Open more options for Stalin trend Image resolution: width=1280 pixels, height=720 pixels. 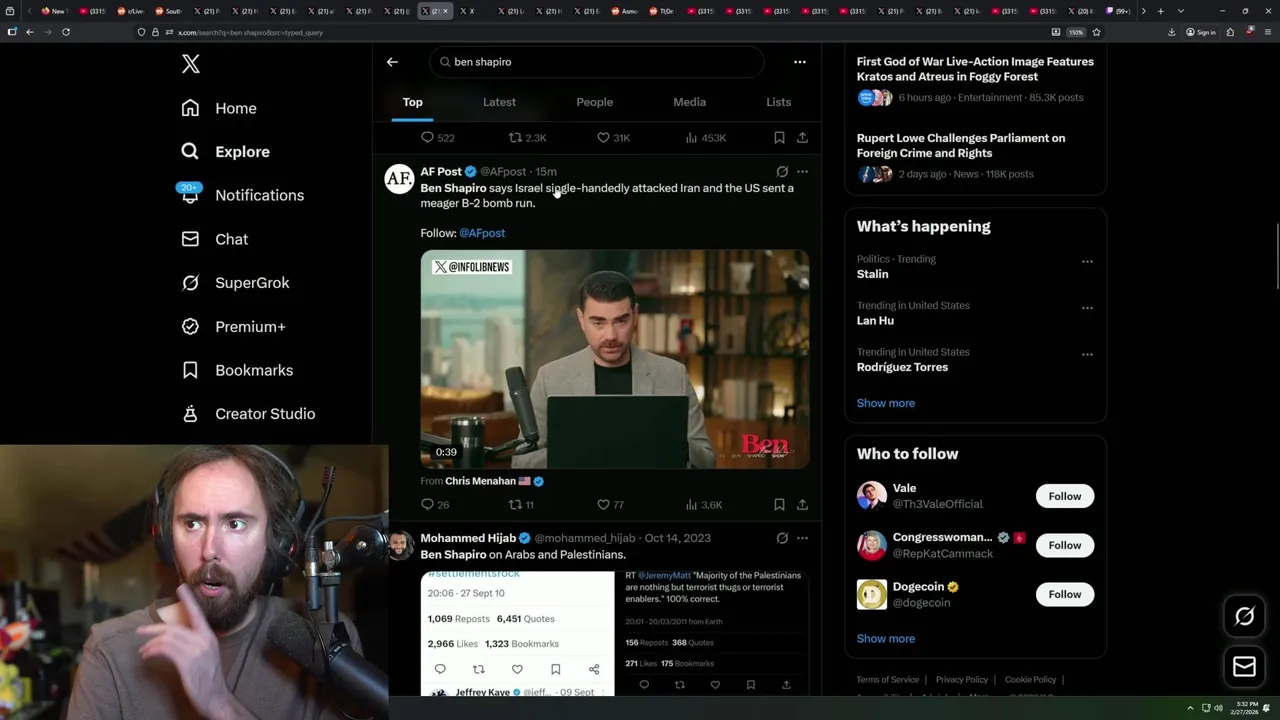coord(1087,262)
